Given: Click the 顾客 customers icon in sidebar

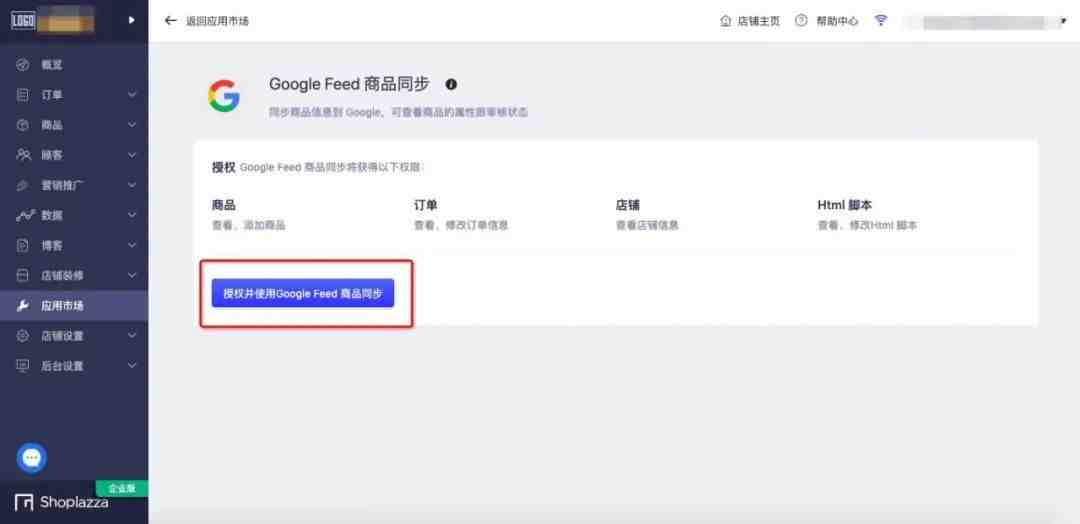Looking at the screenshot, I should pos(23,155).
